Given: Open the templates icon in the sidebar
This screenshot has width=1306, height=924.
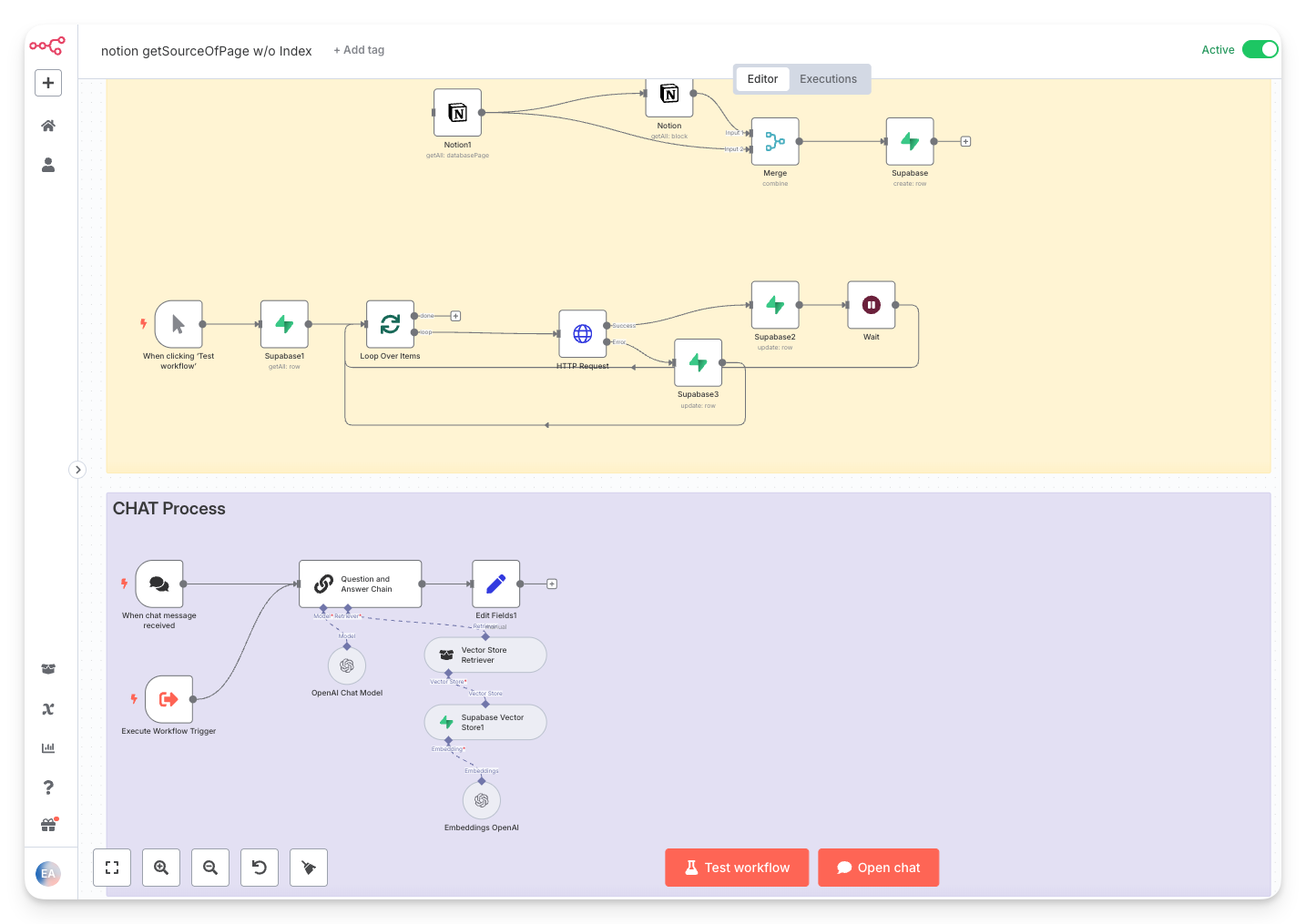Looking at the screenshot, I should pos(47,668).
